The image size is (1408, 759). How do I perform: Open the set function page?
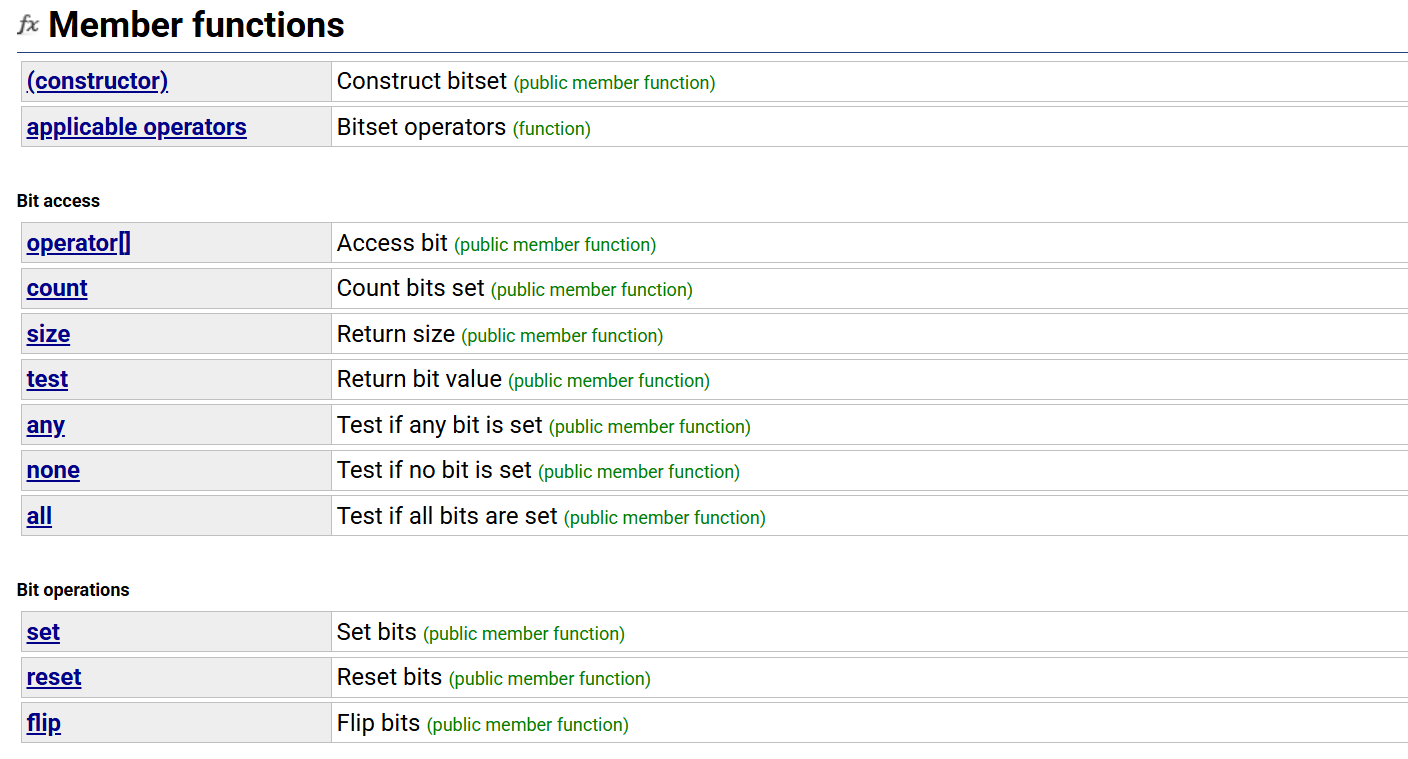tap(43, 633)
